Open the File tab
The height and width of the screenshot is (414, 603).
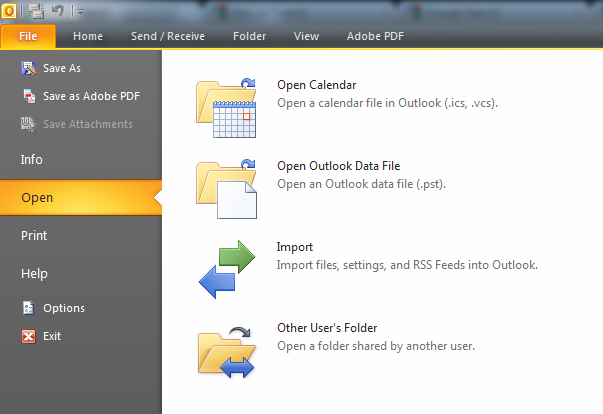pos(28,36)
